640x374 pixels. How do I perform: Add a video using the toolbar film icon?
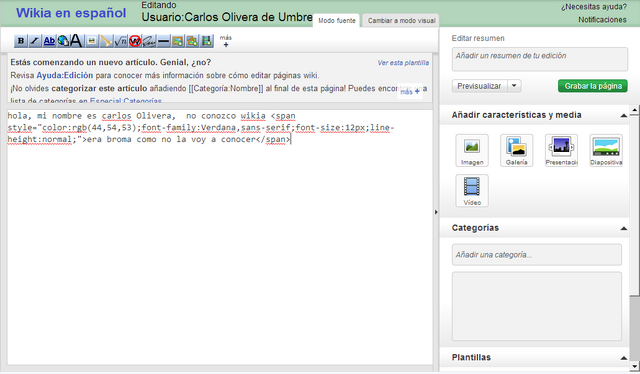click(207, 41)
